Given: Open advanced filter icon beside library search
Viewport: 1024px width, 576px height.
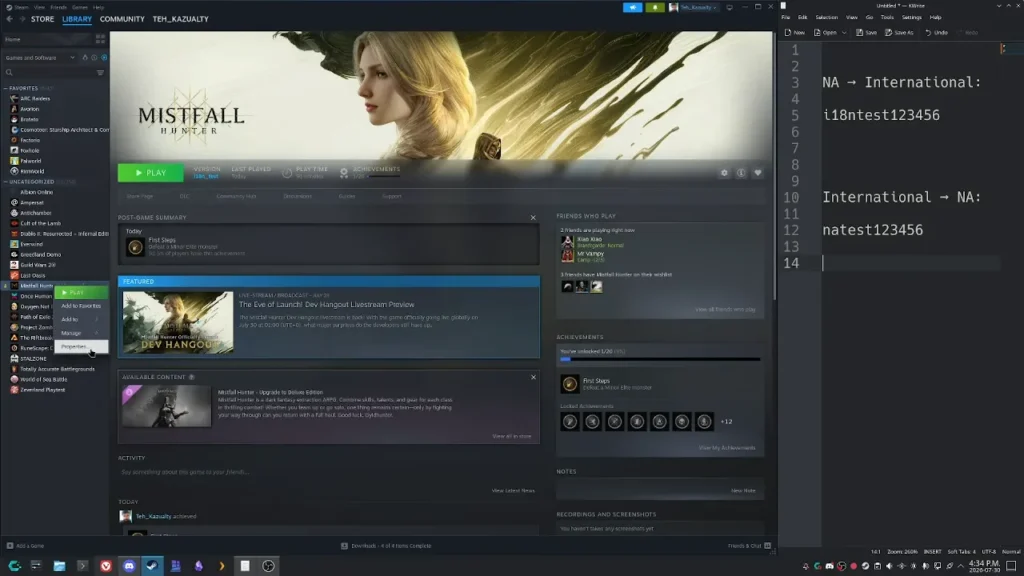Looking at the screenshot, I should 101,72.
